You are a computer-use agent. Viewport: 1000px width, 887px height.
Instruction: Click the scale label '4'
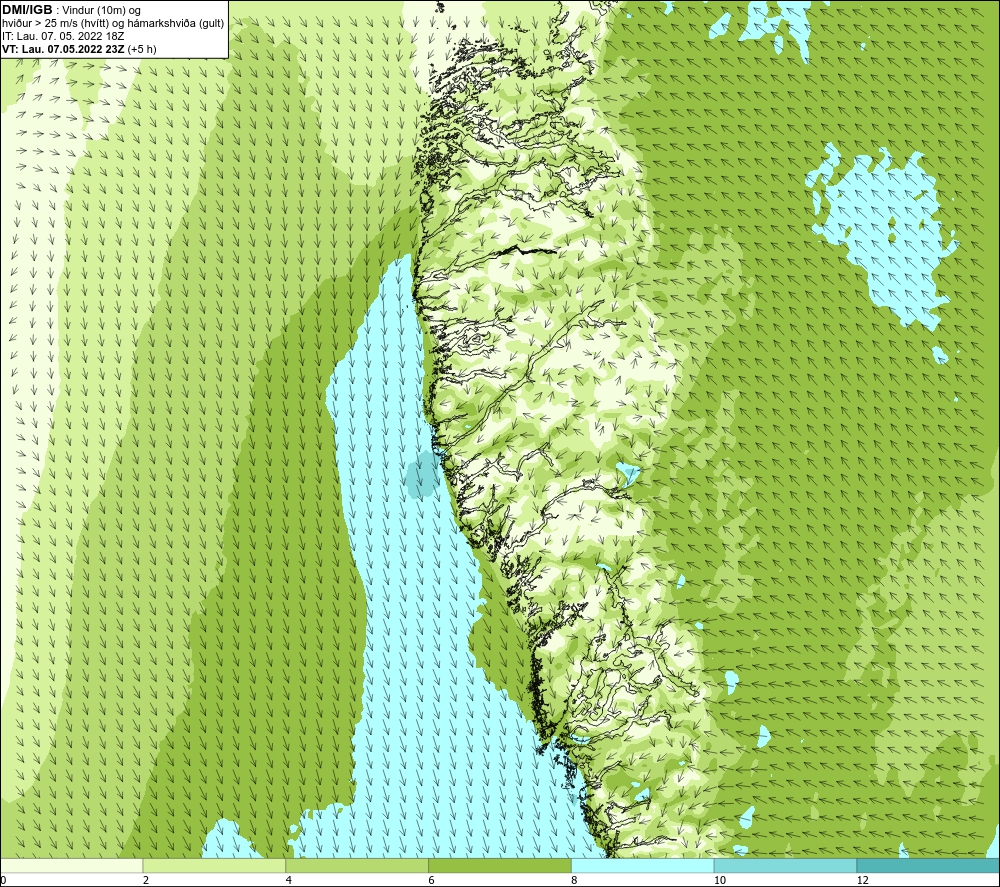pos(289,880)
